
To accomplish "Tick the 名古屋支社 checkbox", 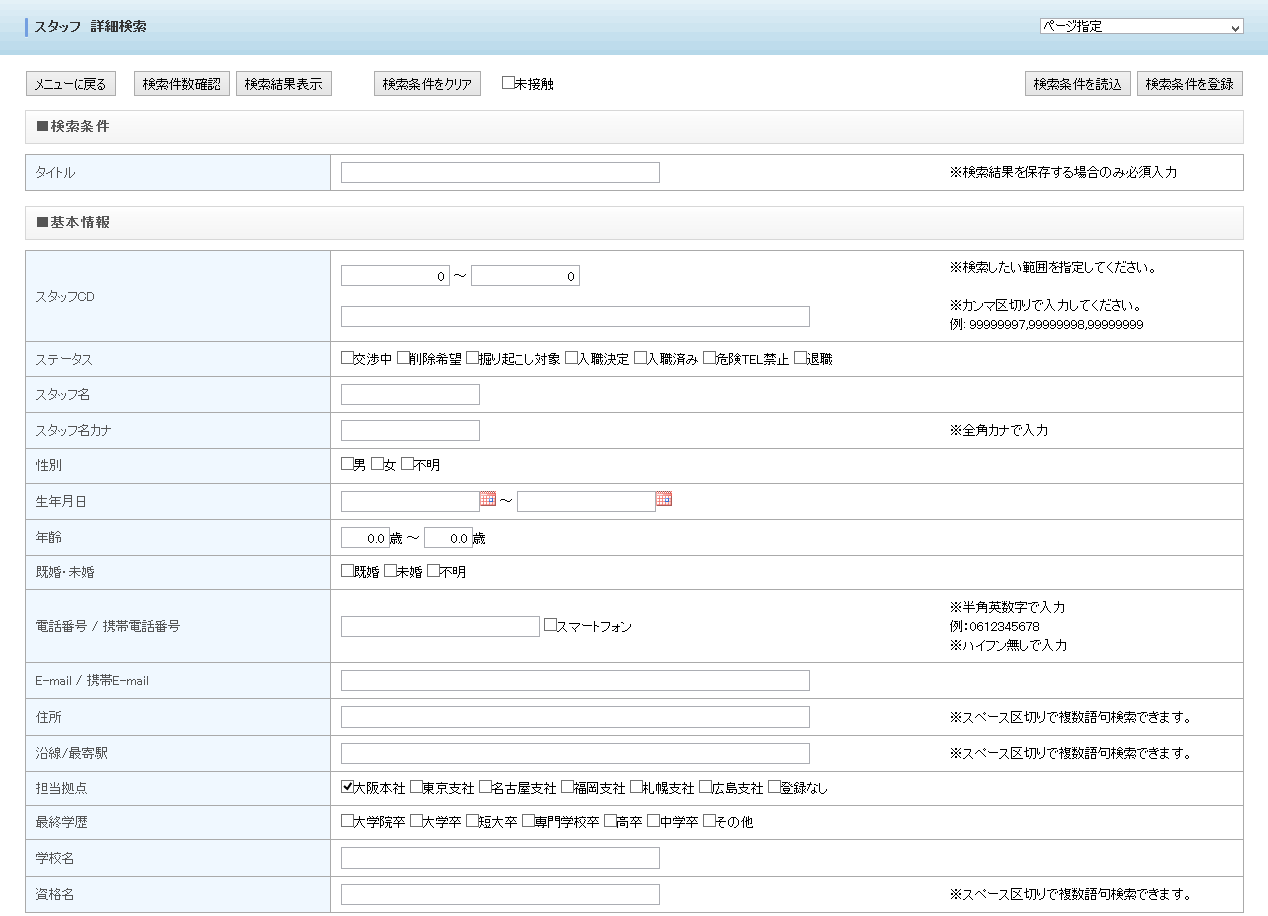I will coord(485,787).
